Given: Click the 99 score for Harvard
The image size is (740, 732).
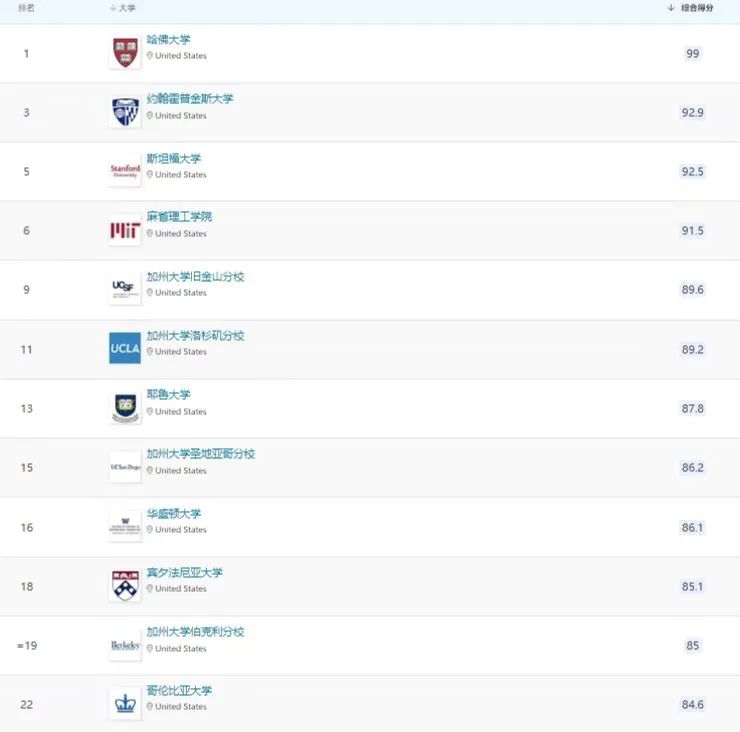Looking at the screenshot, I should click(x=693, y=54).
